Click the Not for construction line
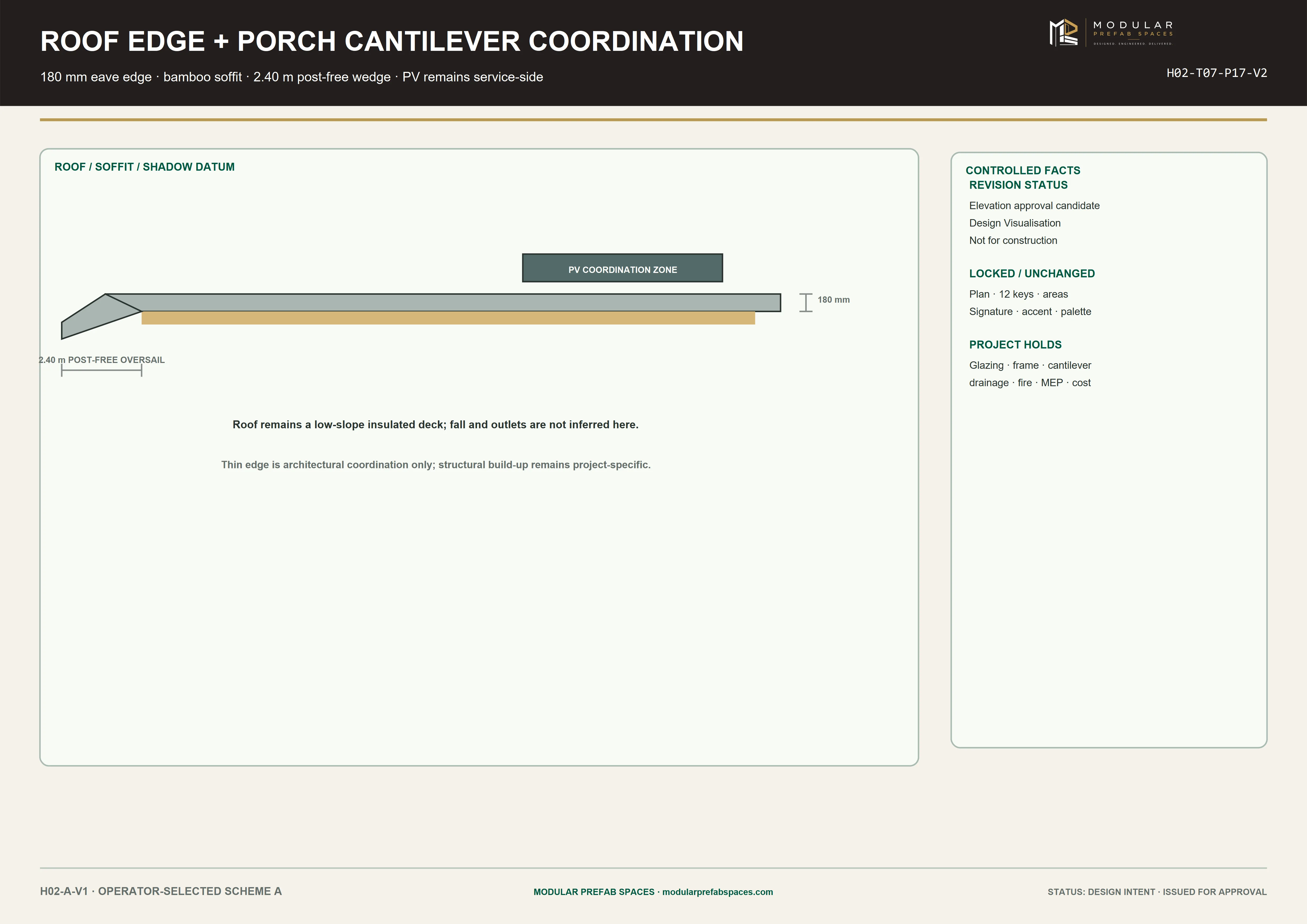This screenshot has width=1307, height=924. [x=1013, y=240]
